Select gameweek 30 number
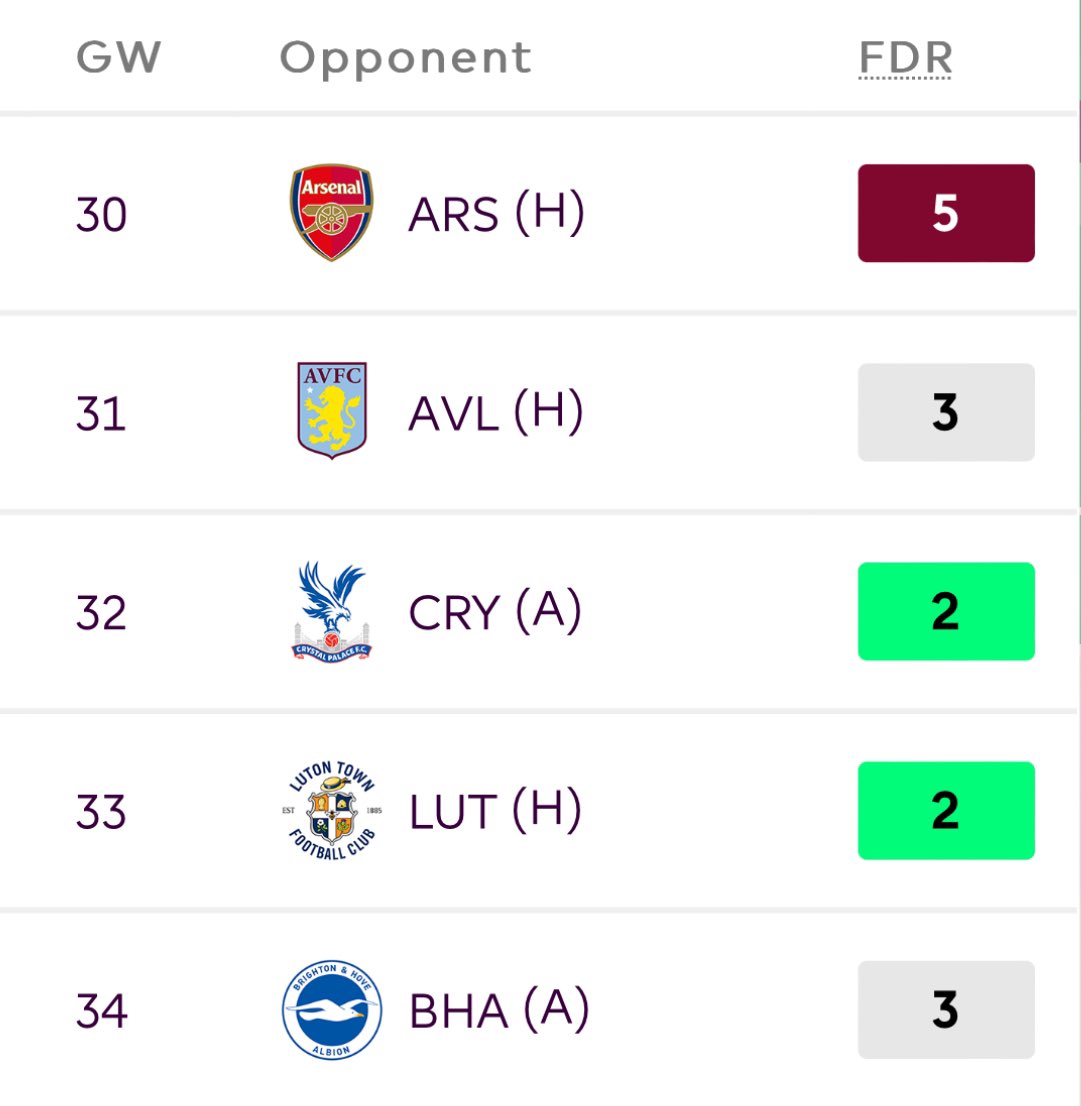The height and width of the screenshot is (1106, 1081). pos(102,214)
